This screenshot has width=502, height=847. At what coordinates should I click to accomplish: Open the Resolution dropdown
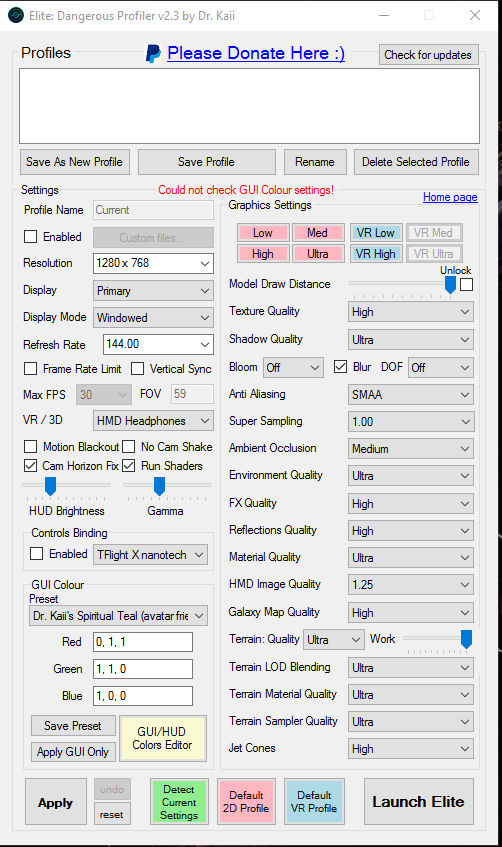coord(153,264)
